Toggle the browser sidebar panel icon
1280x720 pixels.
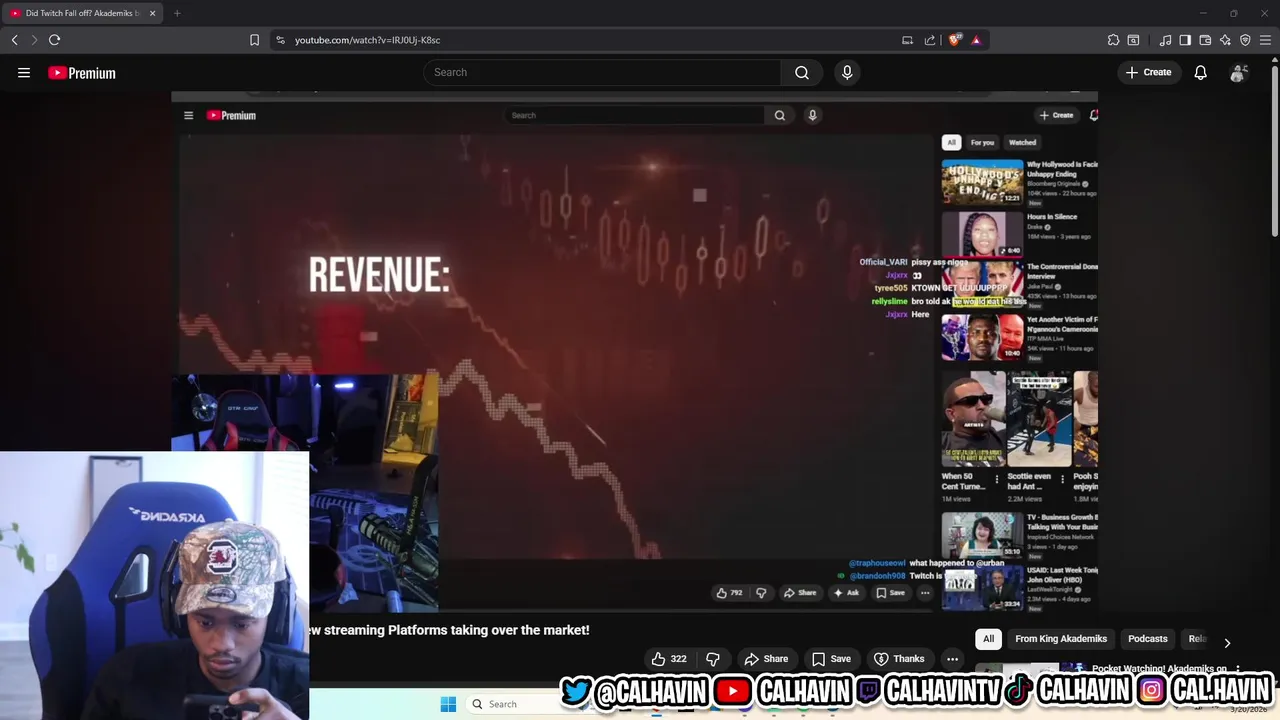[1185, 40]
